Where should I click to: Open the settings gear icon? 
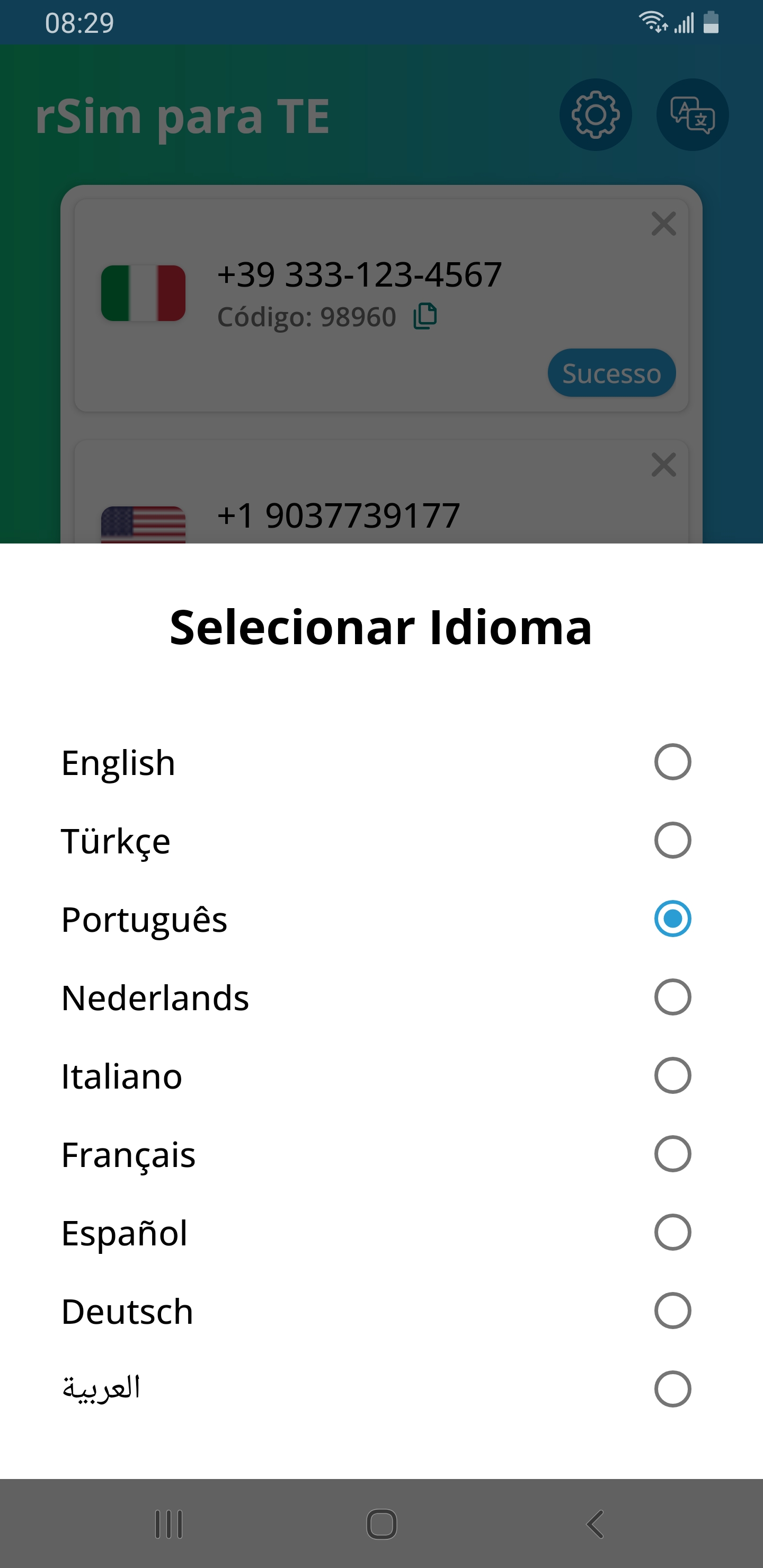pyautogui.click(x=595, y=115)
